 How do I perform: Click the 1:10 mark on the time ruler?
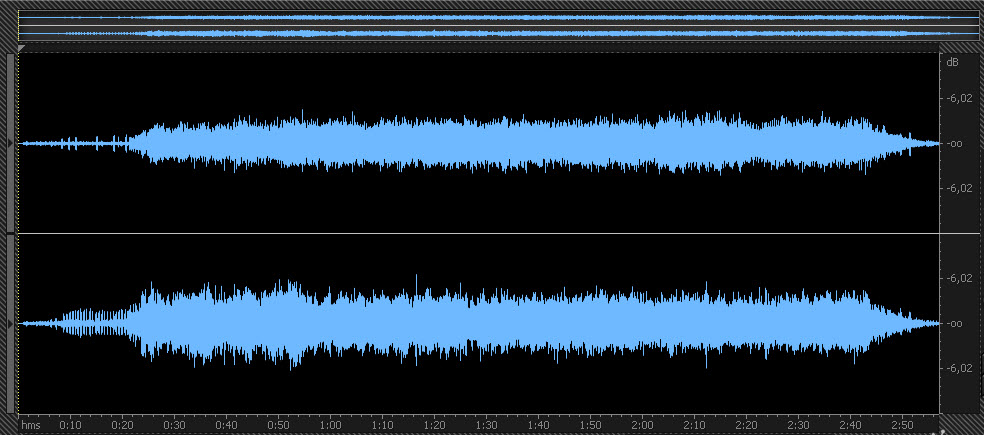(x=383, y=425)
